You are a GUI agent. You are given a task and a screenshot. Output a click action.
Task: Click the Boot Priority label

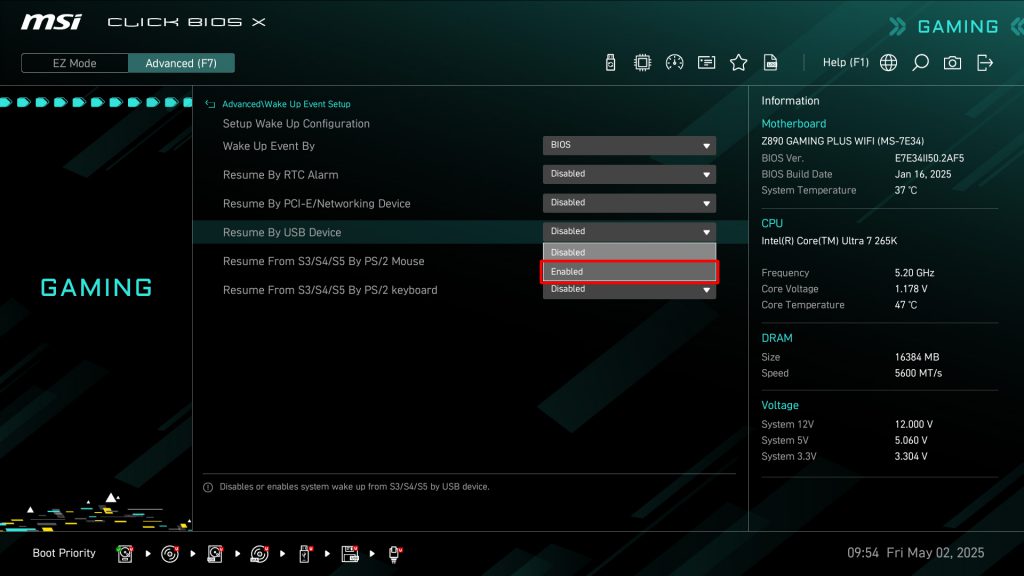(64, 553)
